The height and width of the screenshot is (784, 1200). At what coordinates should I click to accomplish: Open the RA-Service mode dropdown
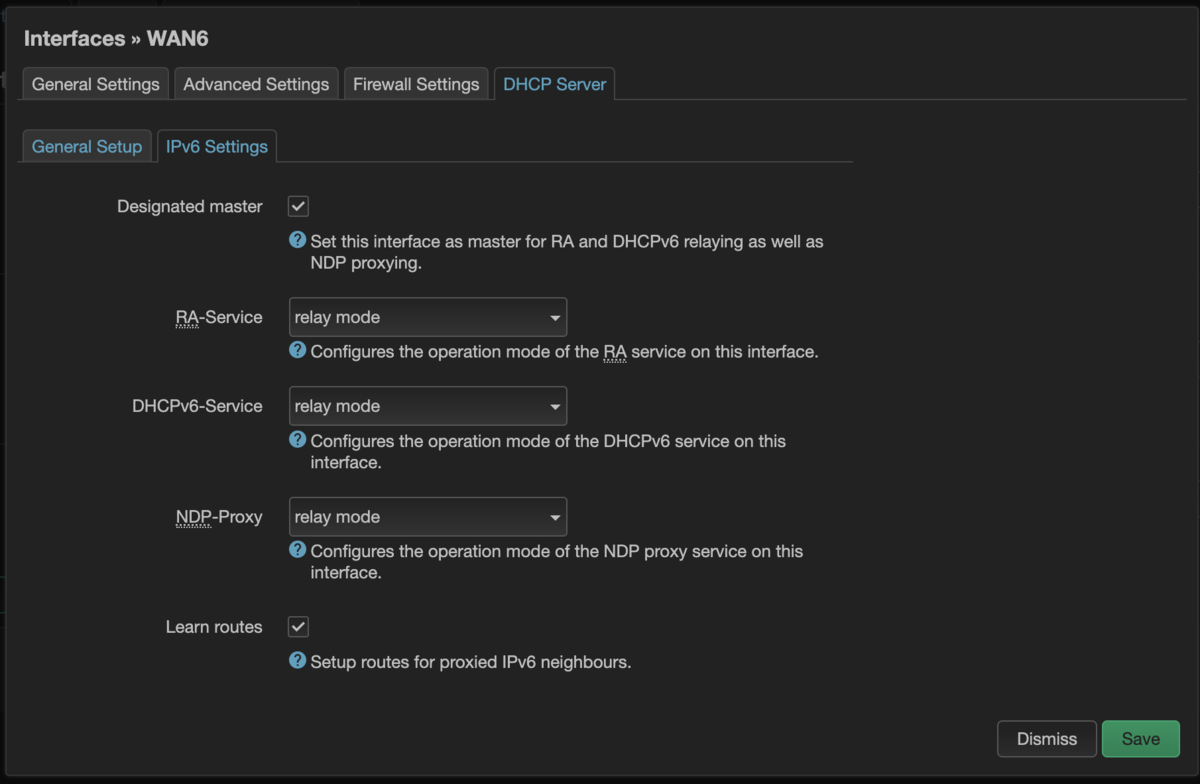click(x=427, y=317)
